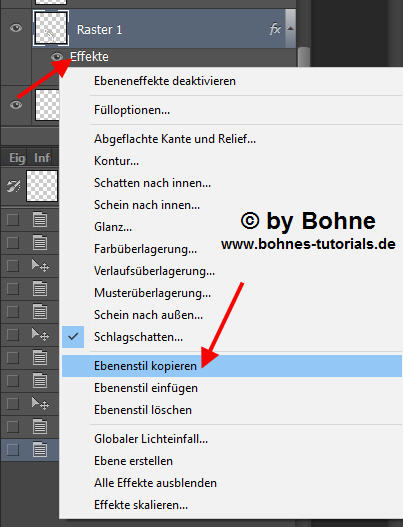Viewport: 403px width, 527px height.
Task: Toggle visibility of Effekte with its eye icon
Action: [57, 57]
